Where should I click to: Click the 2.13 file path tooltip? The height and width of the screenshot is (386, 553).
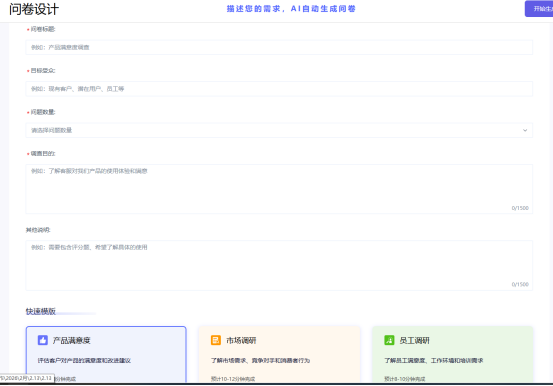coord(27,378)
